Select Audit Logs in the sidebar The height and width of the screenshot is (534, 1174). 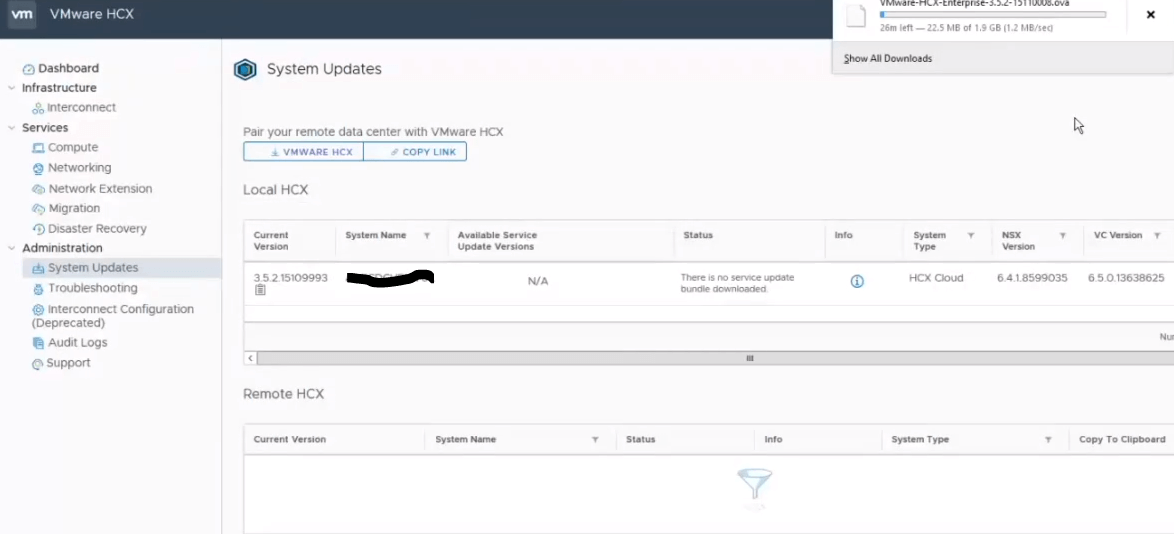(77, 342)
